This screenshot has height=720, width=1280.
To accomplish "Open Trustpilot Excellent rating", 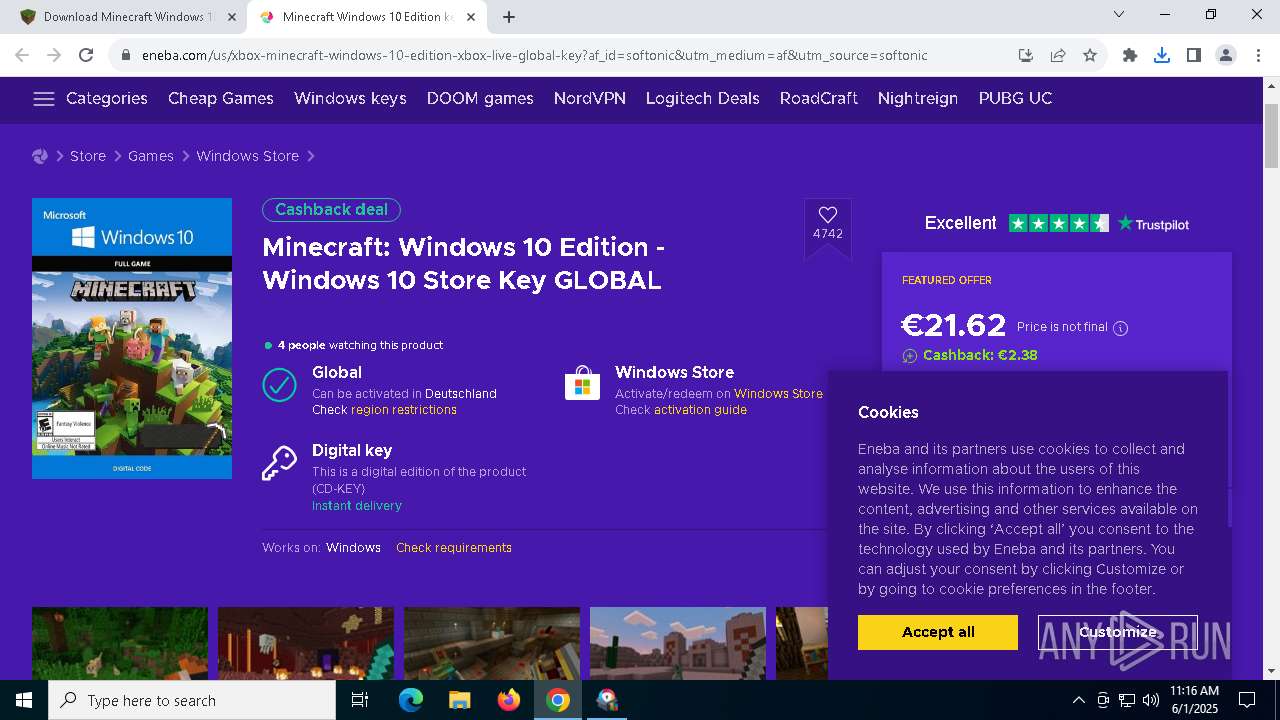I will tap(1056, 223).
